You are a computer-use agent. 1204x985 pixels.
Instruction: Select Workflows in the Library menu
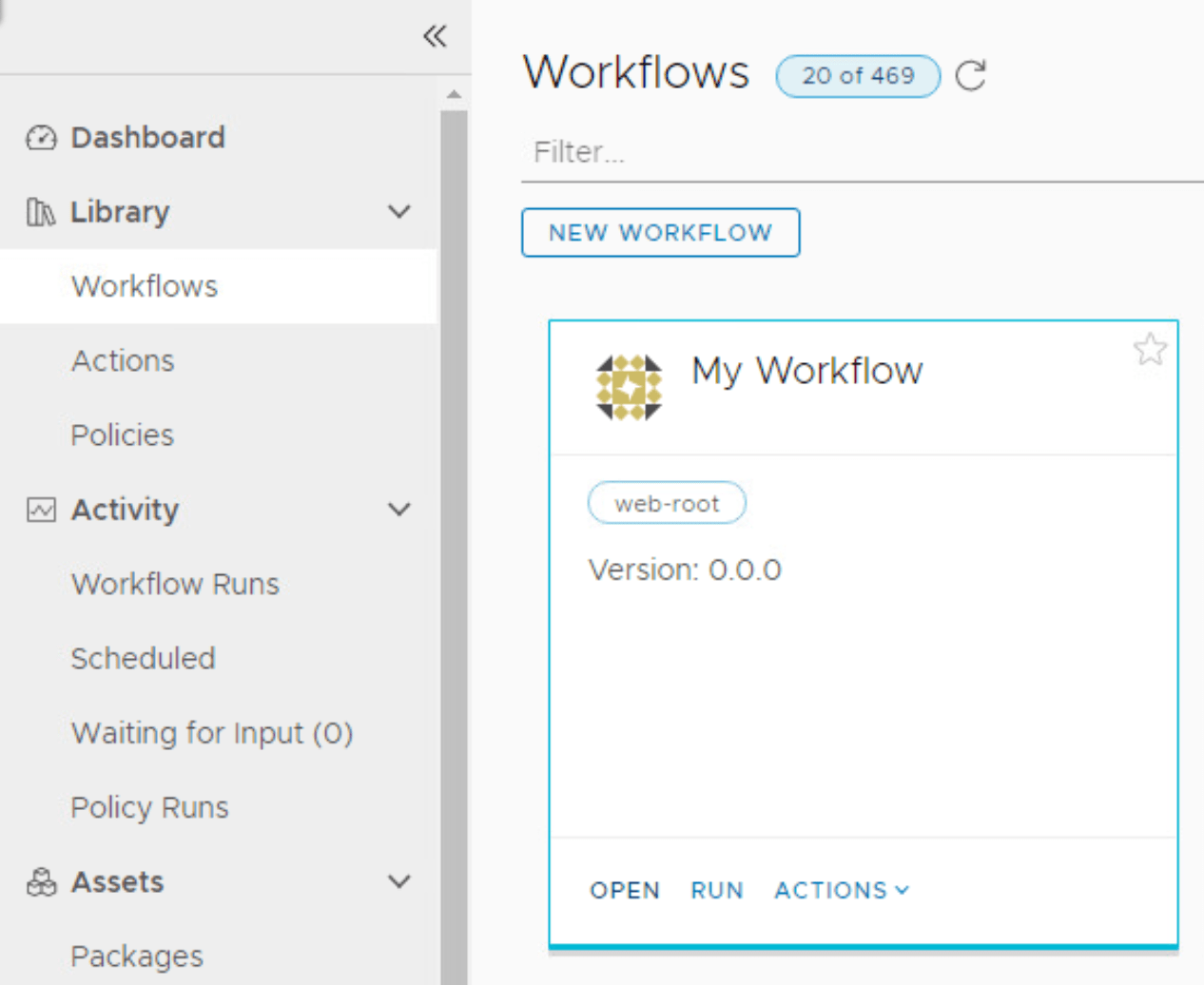(218, 286)
